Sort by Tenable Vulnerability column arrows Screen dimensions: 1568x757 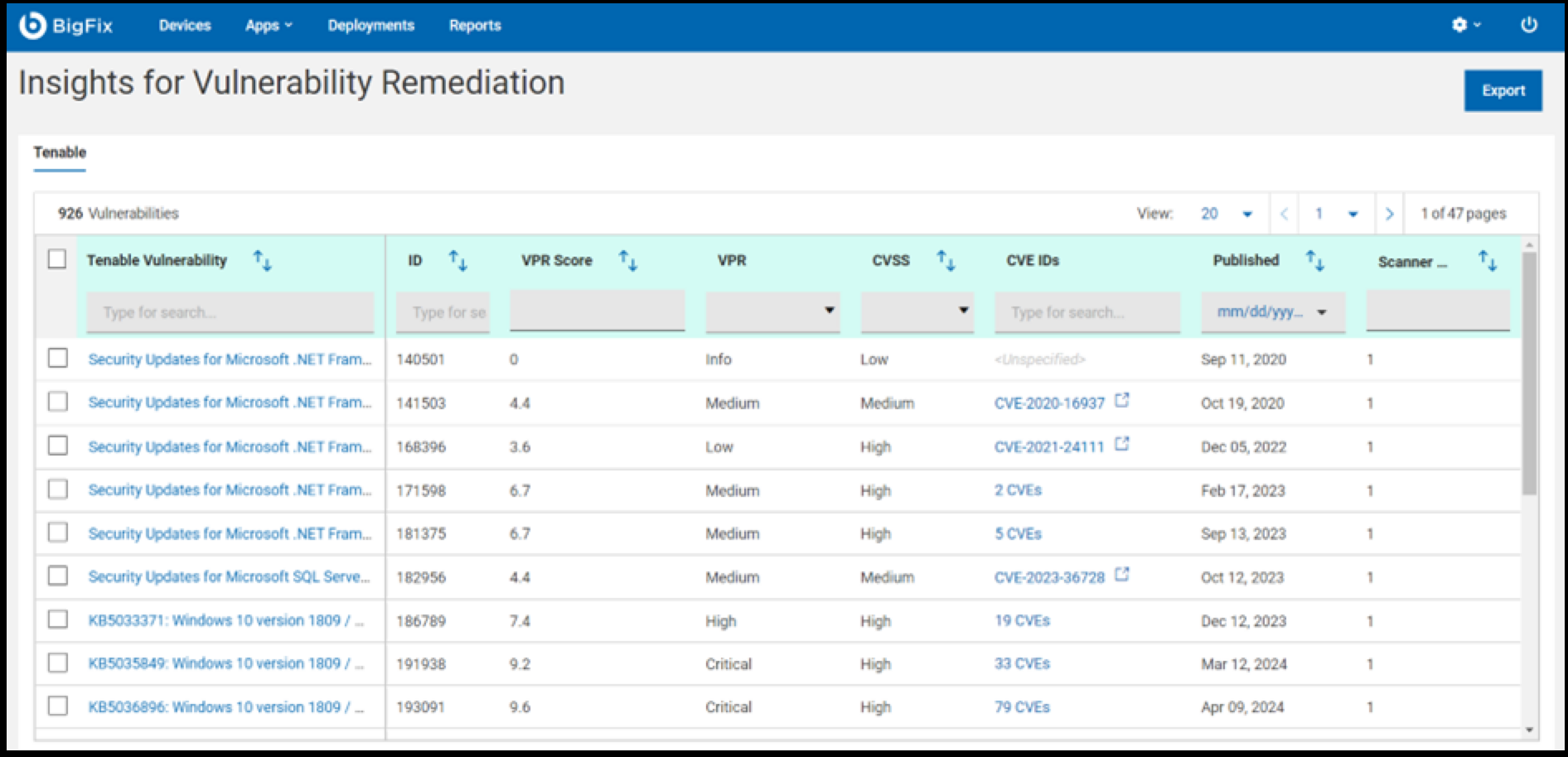262,261
